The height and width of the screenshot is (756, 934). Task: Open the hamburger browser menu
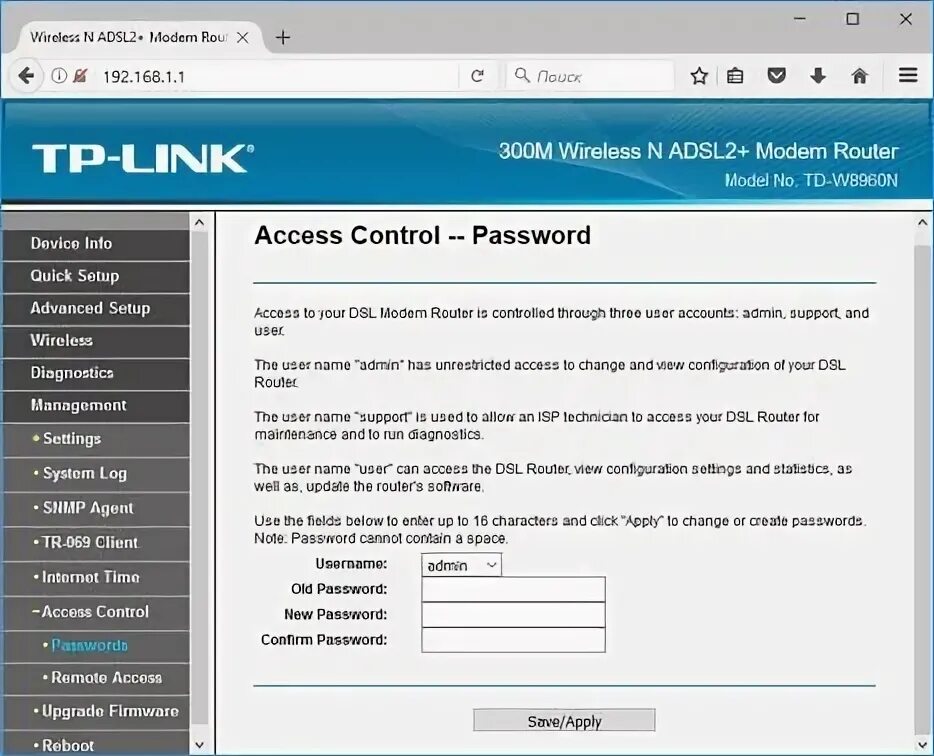pyautogui.click(x=908, y=75)
